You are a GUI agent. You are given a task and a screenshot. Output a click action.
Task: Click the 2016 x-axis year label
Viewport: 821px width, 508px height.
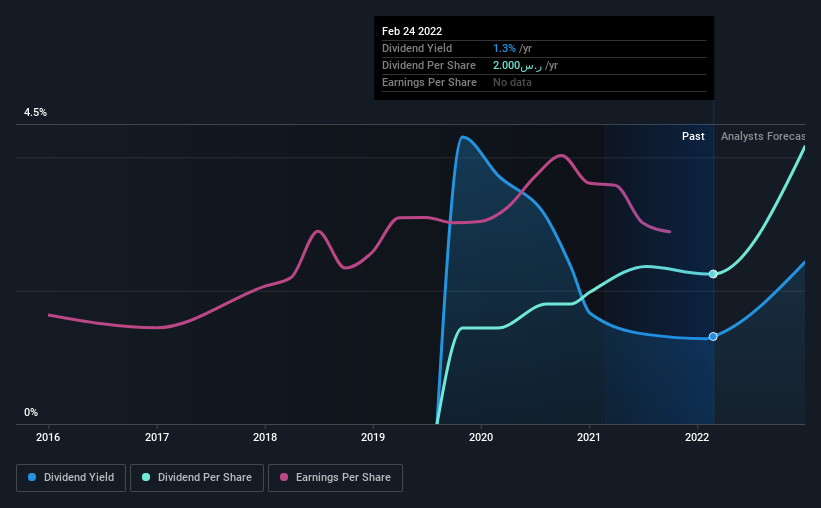click(x=48, y=437)
